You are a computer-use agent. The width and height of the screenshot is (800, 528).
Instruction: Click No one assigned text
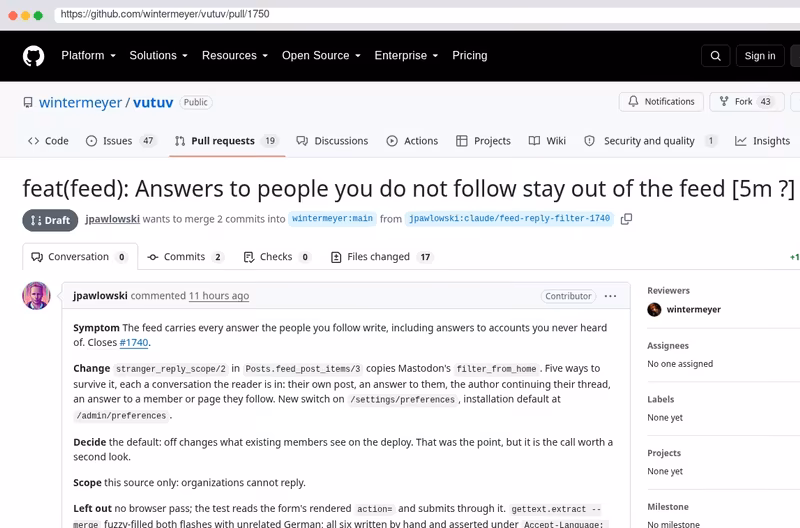(680, 364)
